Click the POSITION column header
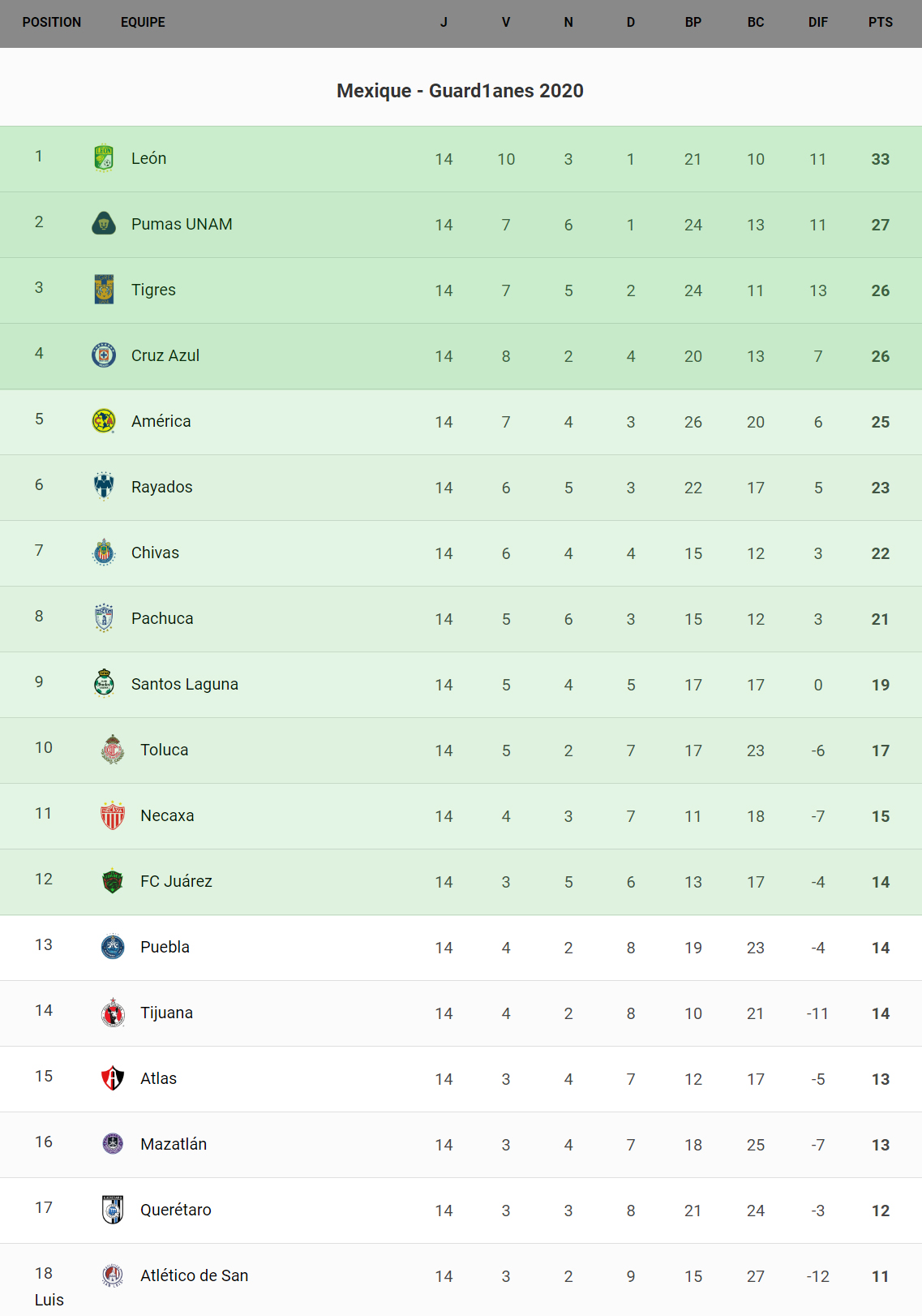The height and width of the screenshot is (1316, 922). 52,23
